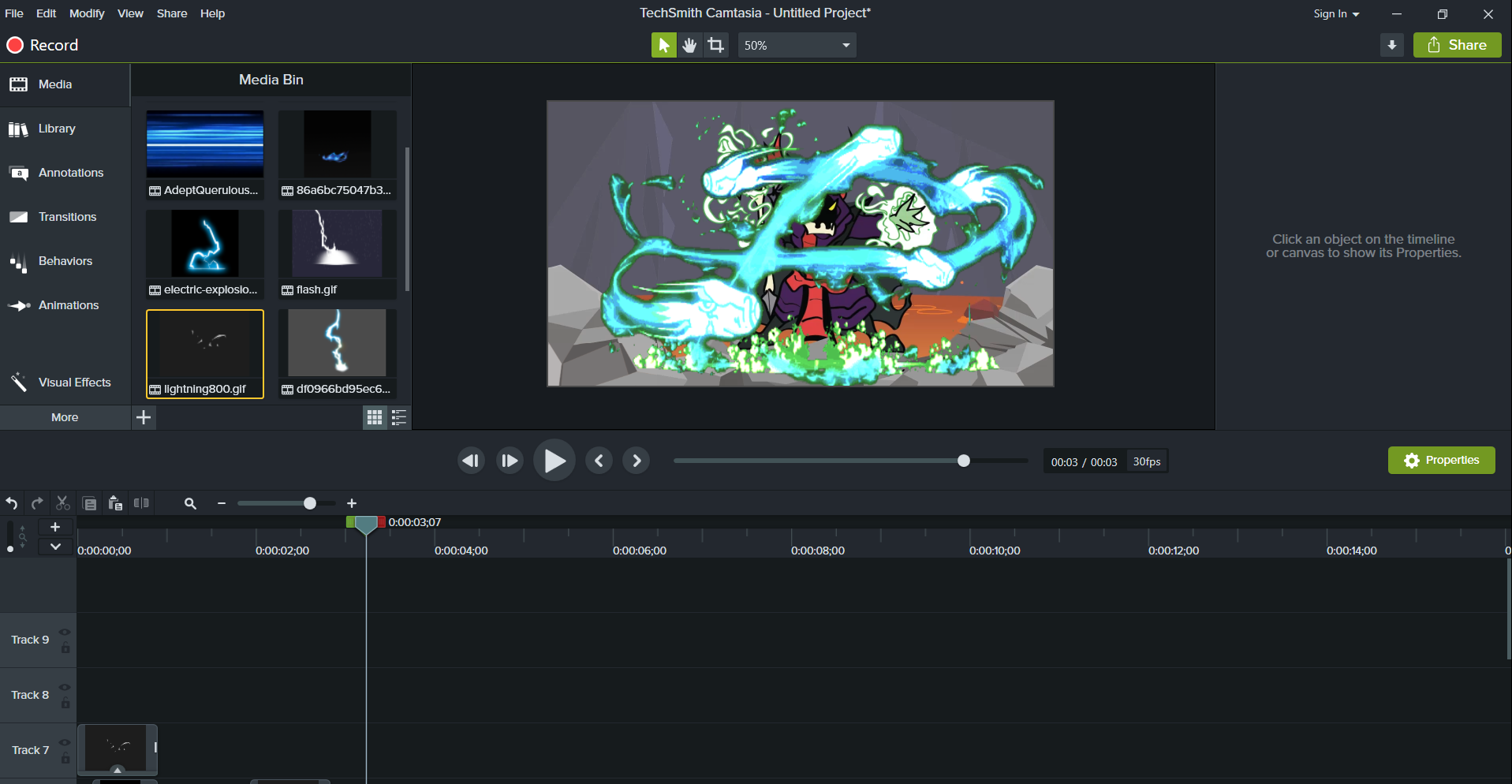Open the Edit menu
The height and width of the screenshot is (784, 1512).
(x=47, y=13)
